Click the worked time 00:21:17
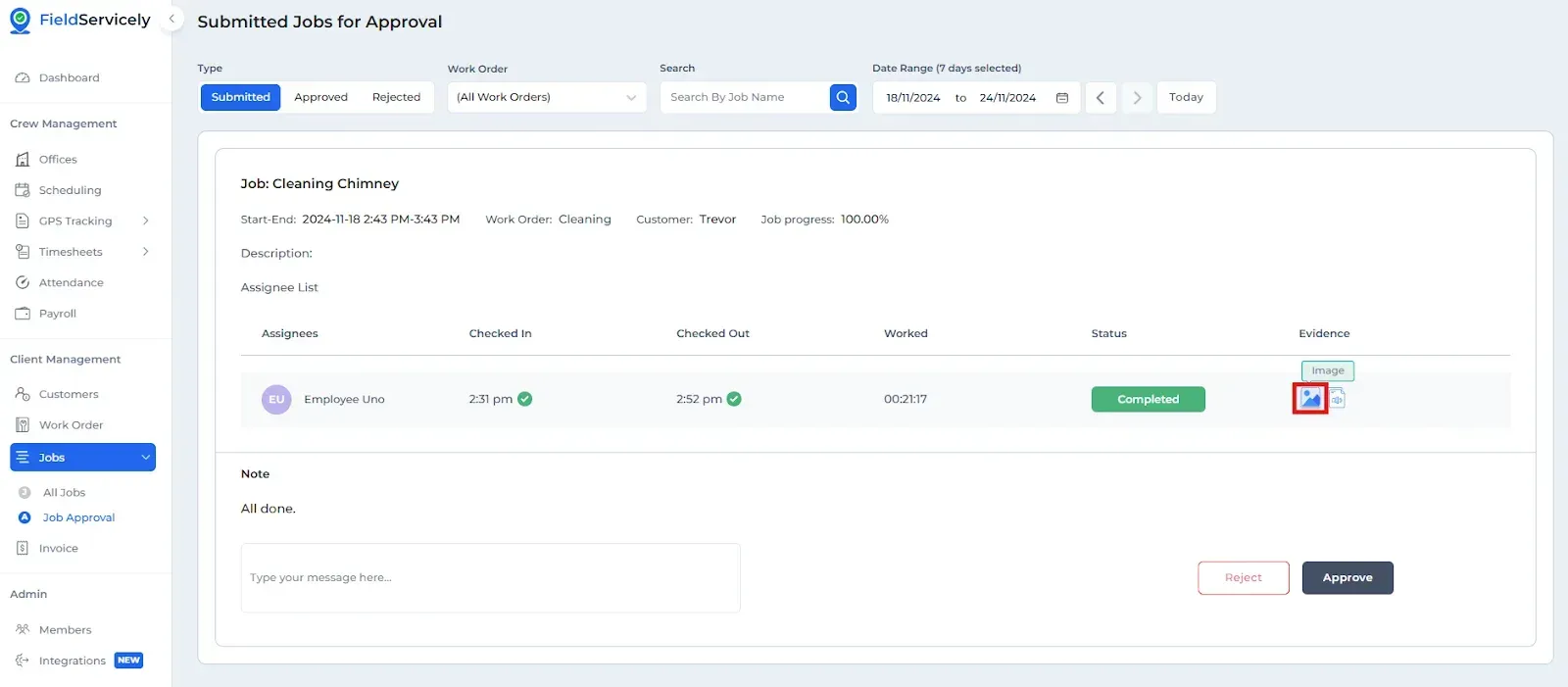Screen dimensions: 1568x687 tap(905, 400)
